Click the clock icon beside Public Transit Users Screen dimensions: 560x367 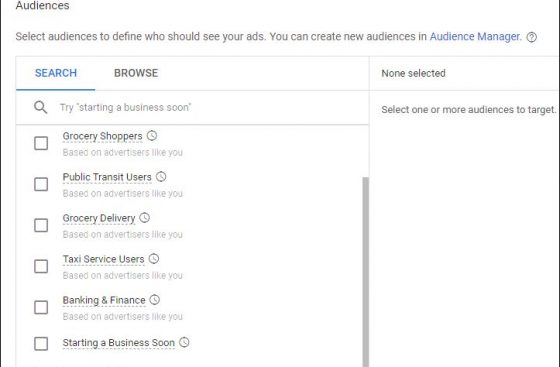coord(161,177)
